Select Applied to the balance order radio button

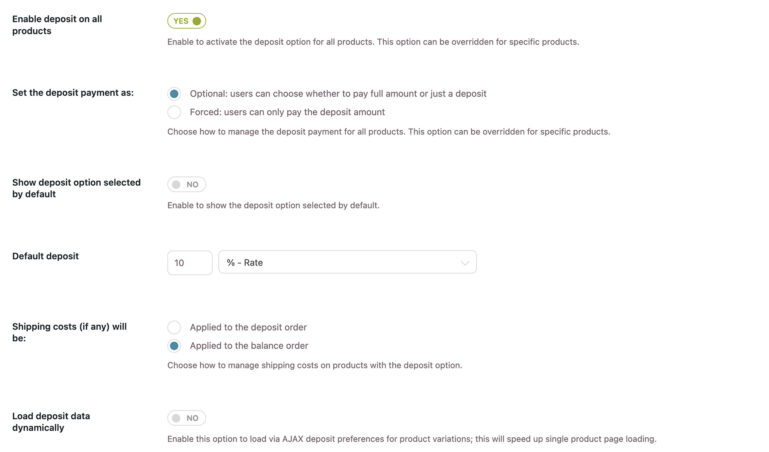(174, 346)
